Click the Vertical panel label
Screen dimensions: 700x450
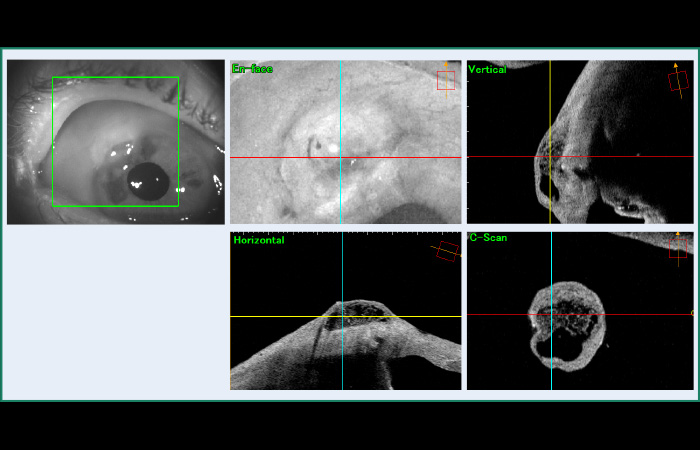(487, 70)
